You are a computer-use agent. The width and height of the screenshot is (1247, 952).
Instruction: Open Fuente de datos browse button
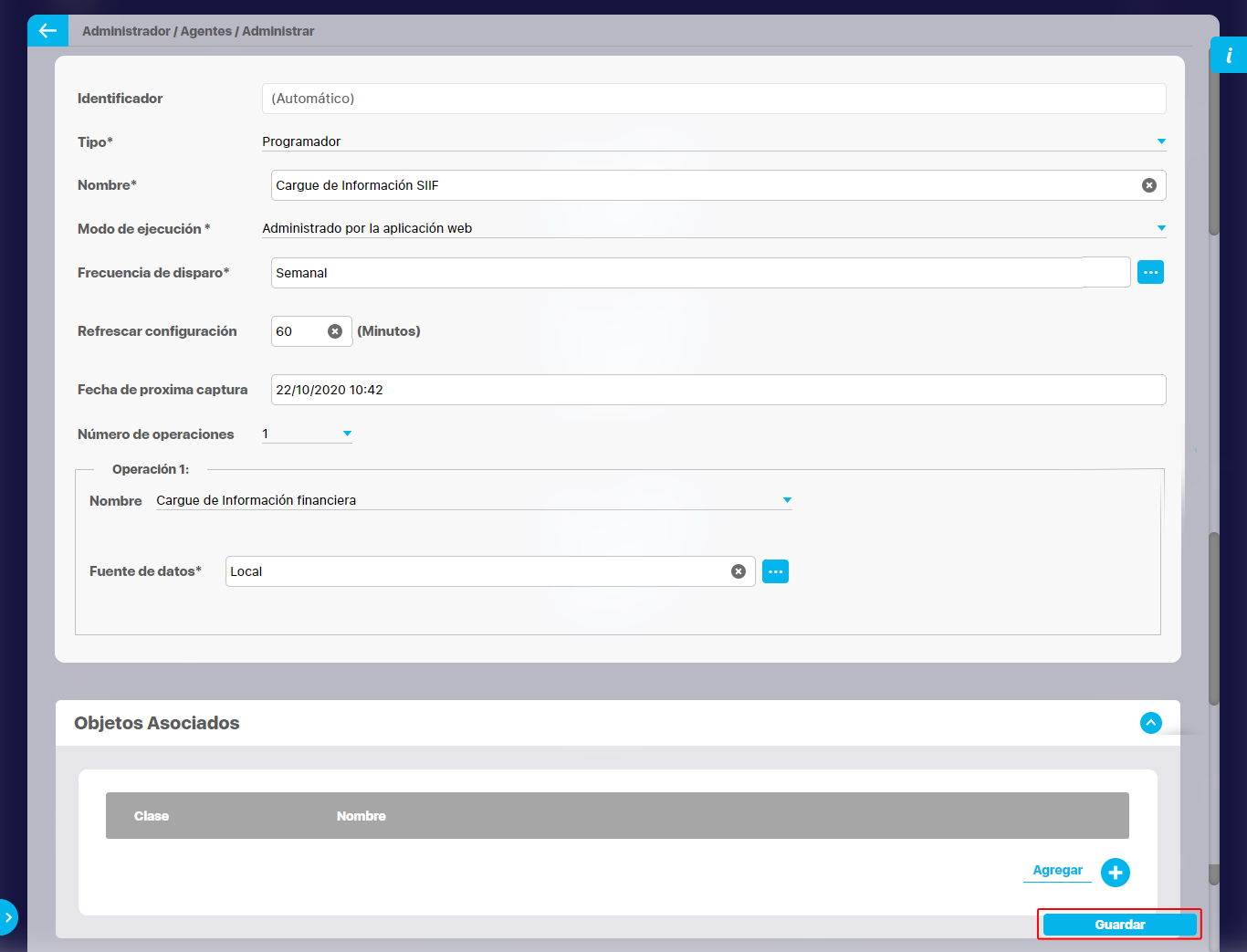(775, 571)
